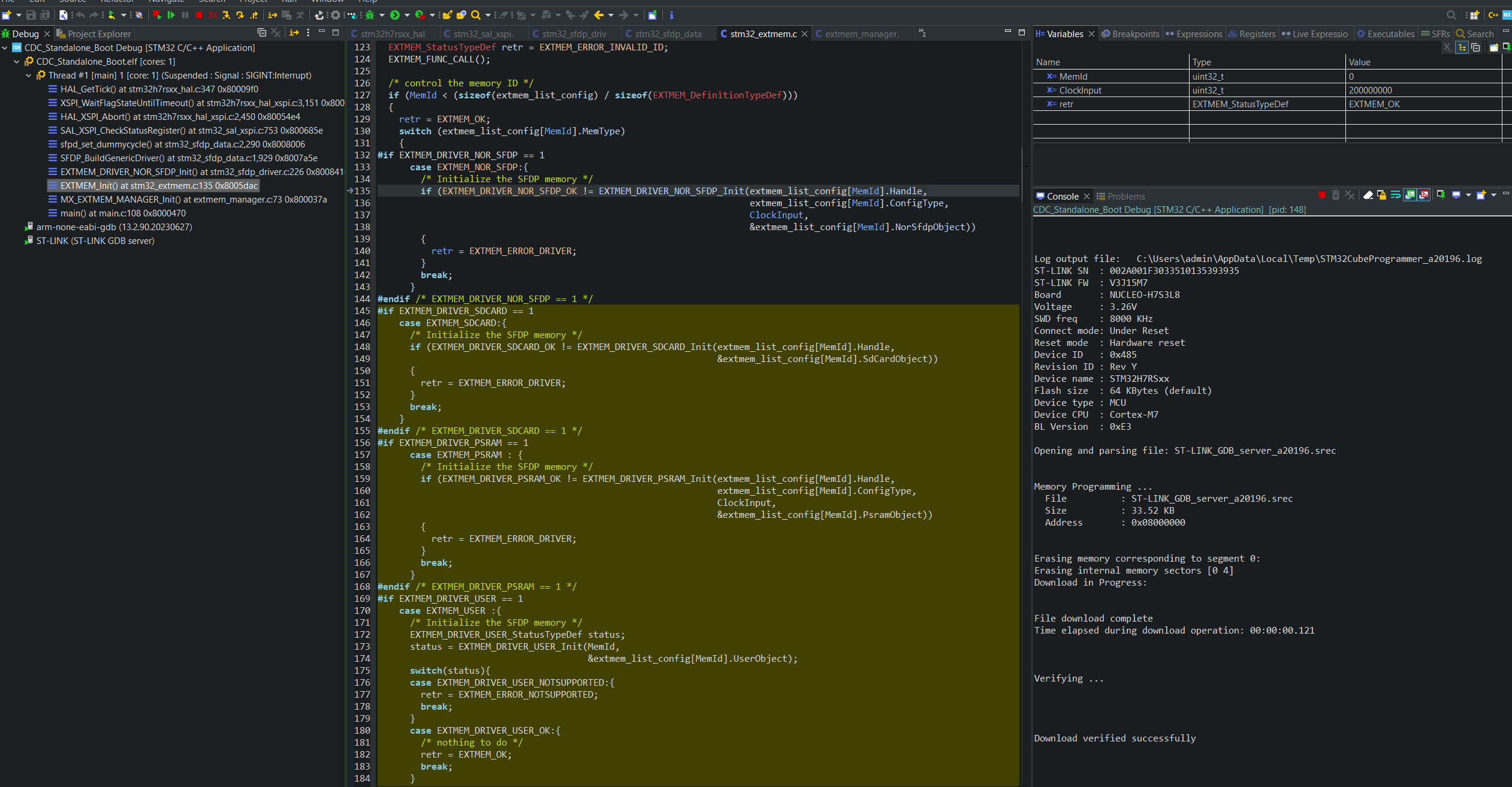Collapse Thread #1 main tree node
The image size is (1512, 787).
tap(29, 76)
